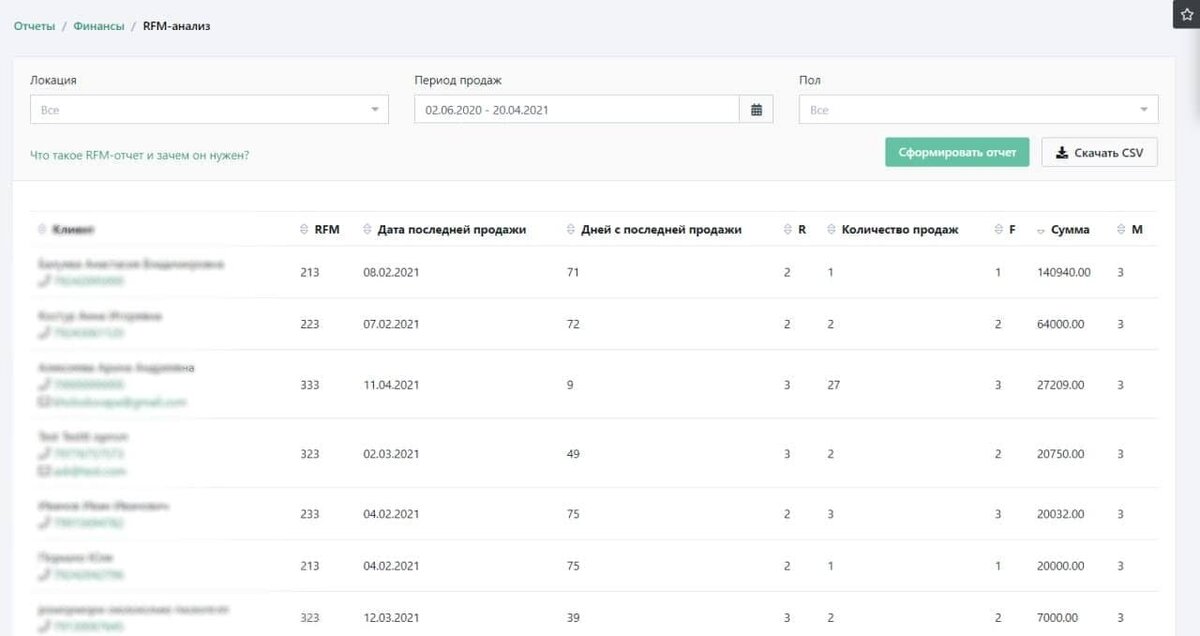Sort by the R column sort icon

[788, 230]
